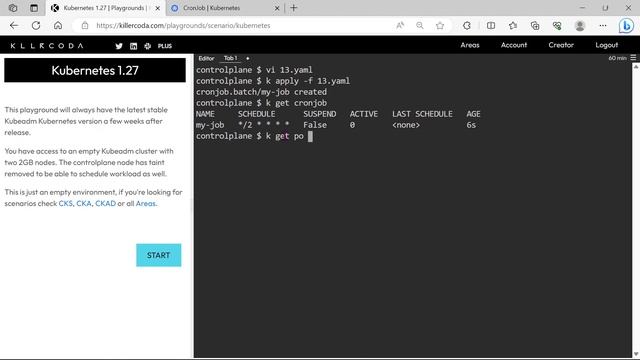Screen dimensions: 640x360
Task: Click the START button
Action: click(158, 255)
